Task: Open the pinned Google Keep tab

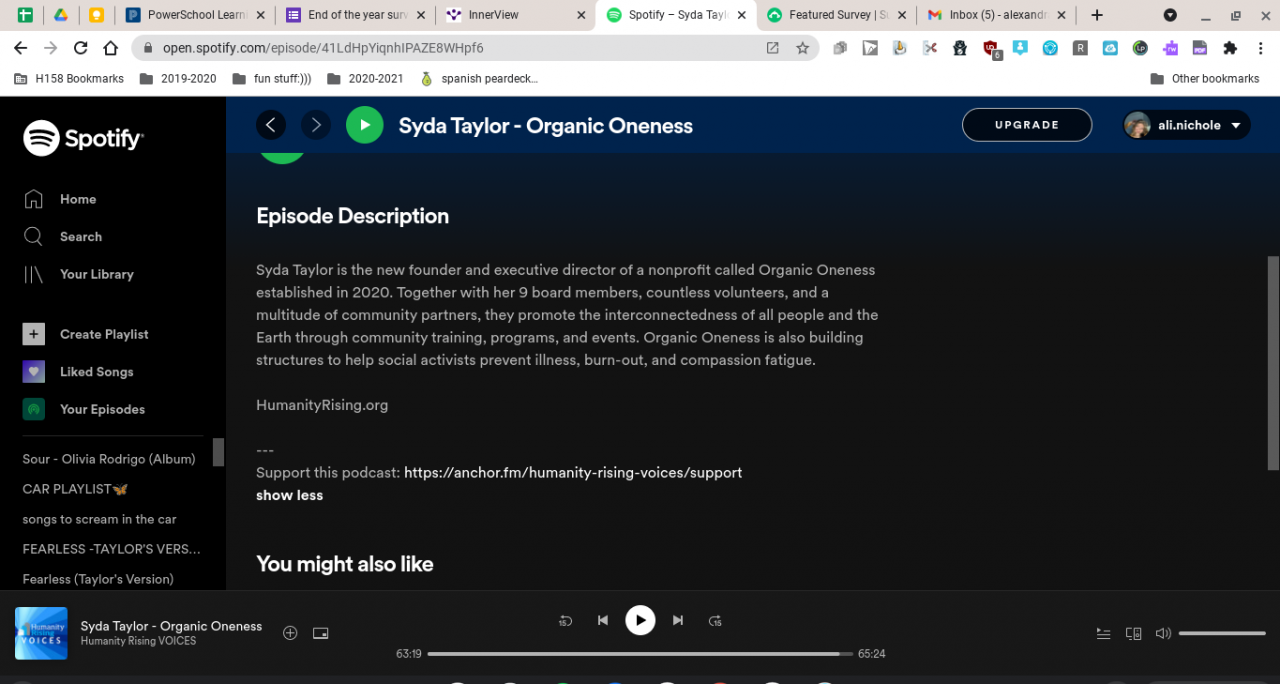Action: point(96,15)
